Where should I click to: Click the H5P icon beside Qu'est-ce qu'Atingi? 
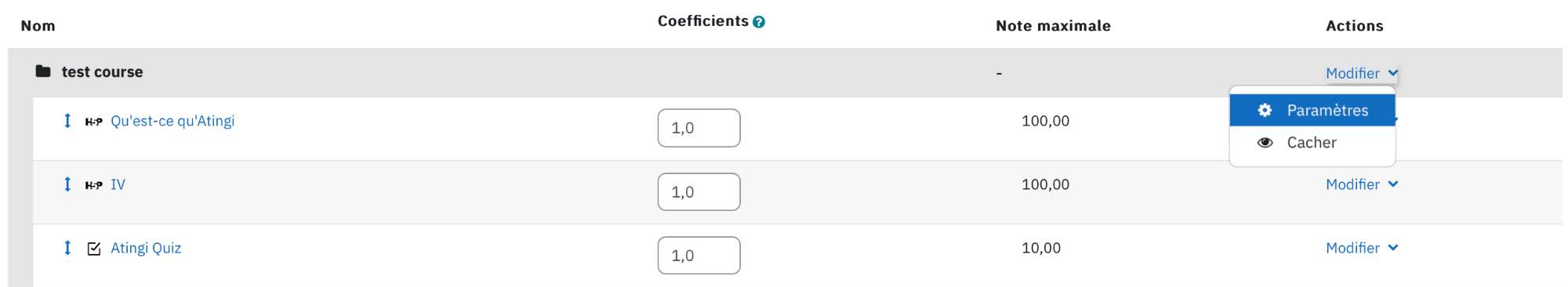click(x=94, y=122)
